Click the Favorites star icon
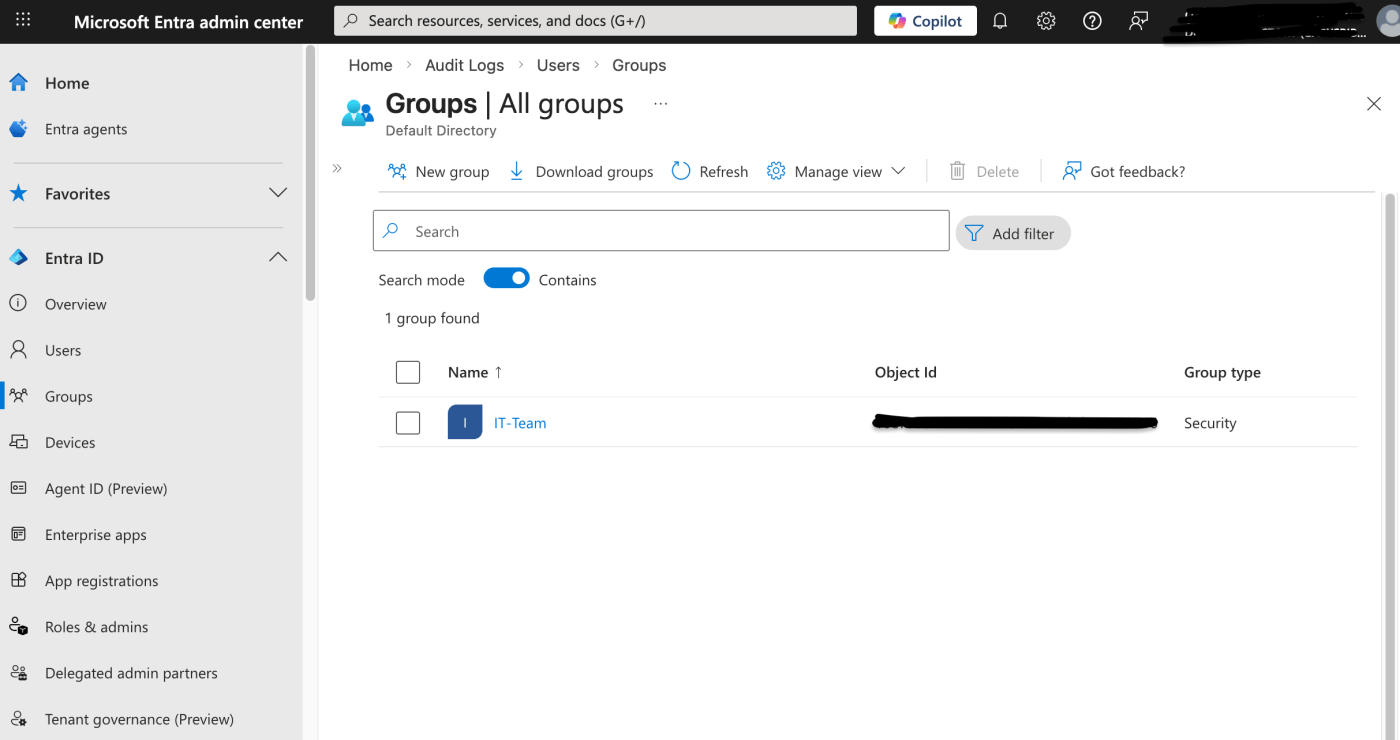1400x740 pixels. [18, 193]
